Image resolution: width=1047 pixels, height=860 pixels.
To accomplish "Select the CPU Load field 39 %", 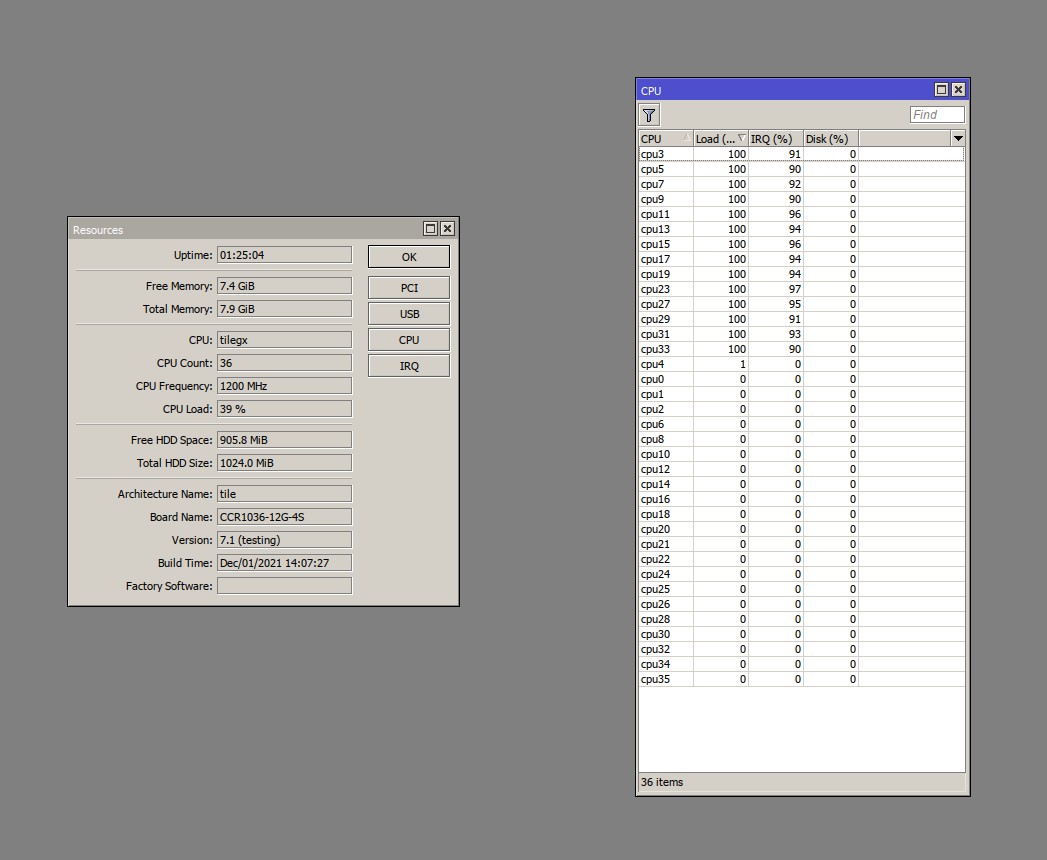I will click(x=284, y=409).
